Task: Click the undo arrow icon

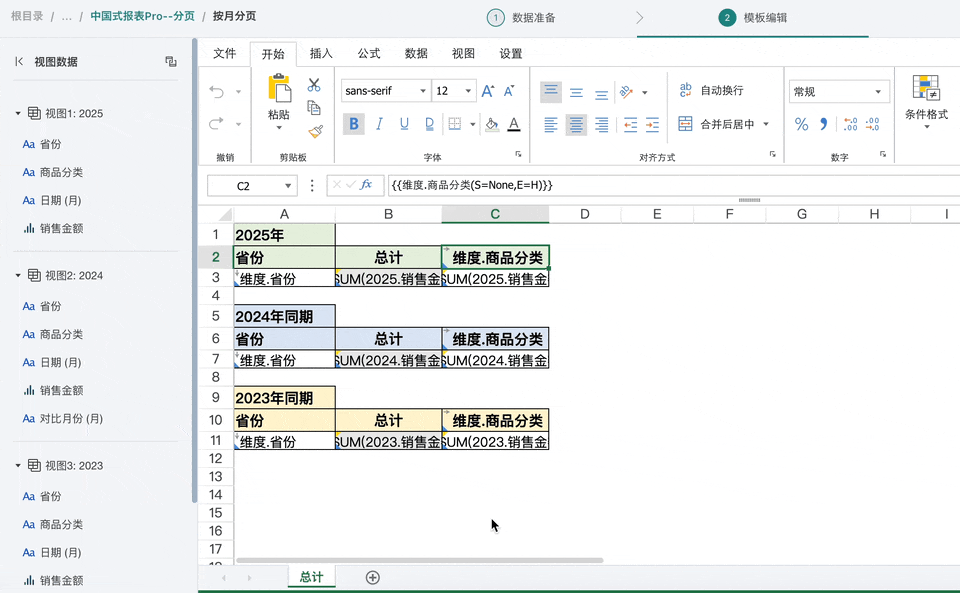Action: (216, 92)
